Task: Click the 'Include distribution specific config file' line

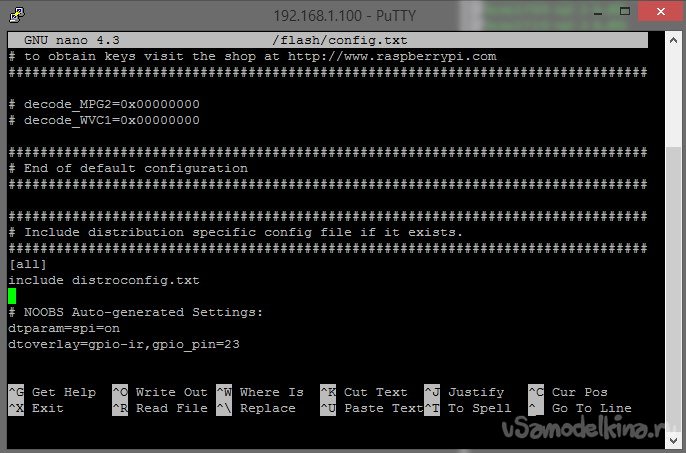Action: click(x=235, y=232)
